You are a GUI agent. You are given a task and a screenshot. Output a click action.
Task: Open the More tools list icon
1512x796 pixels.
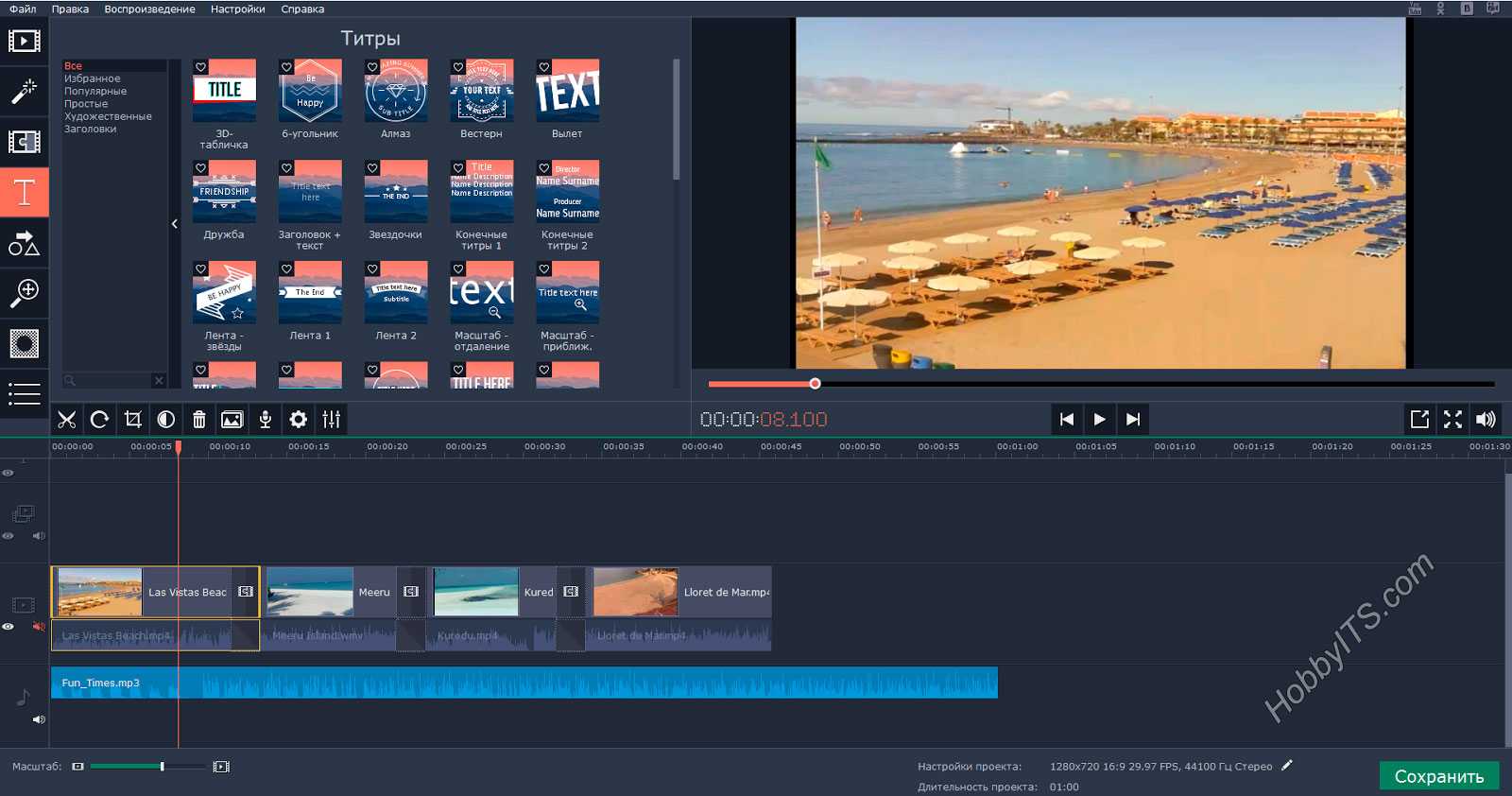pos(25,393)
